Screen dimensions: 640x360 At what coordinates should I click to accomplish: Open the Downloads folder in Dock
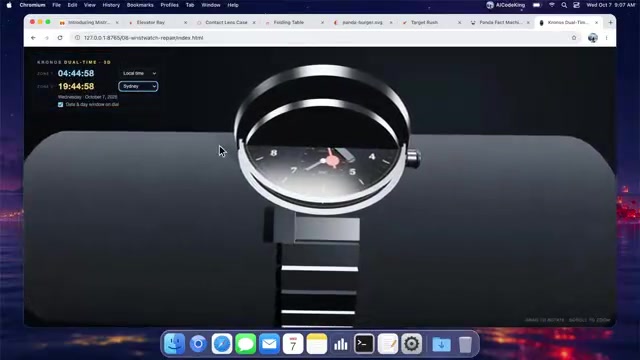pyautogui.click(x=441, y=344)
